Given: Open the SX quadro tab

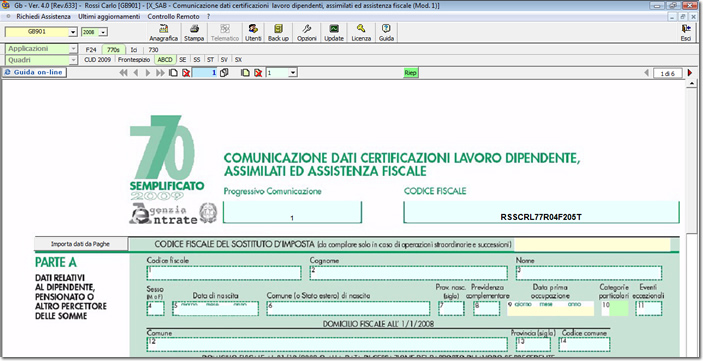Looking at the screenshot, I should pos(238,60).
